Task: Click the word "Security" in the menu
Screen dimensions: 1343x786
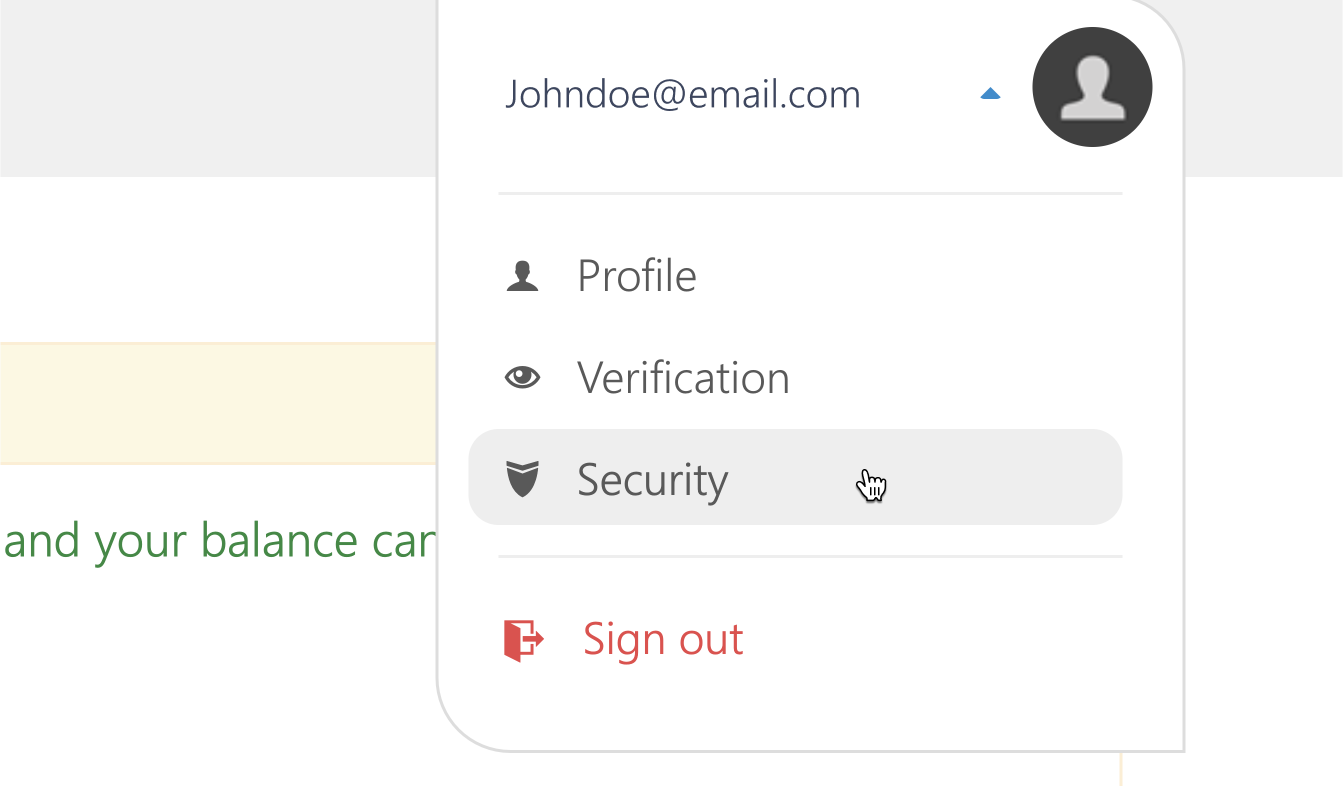Action: point(652,481)
